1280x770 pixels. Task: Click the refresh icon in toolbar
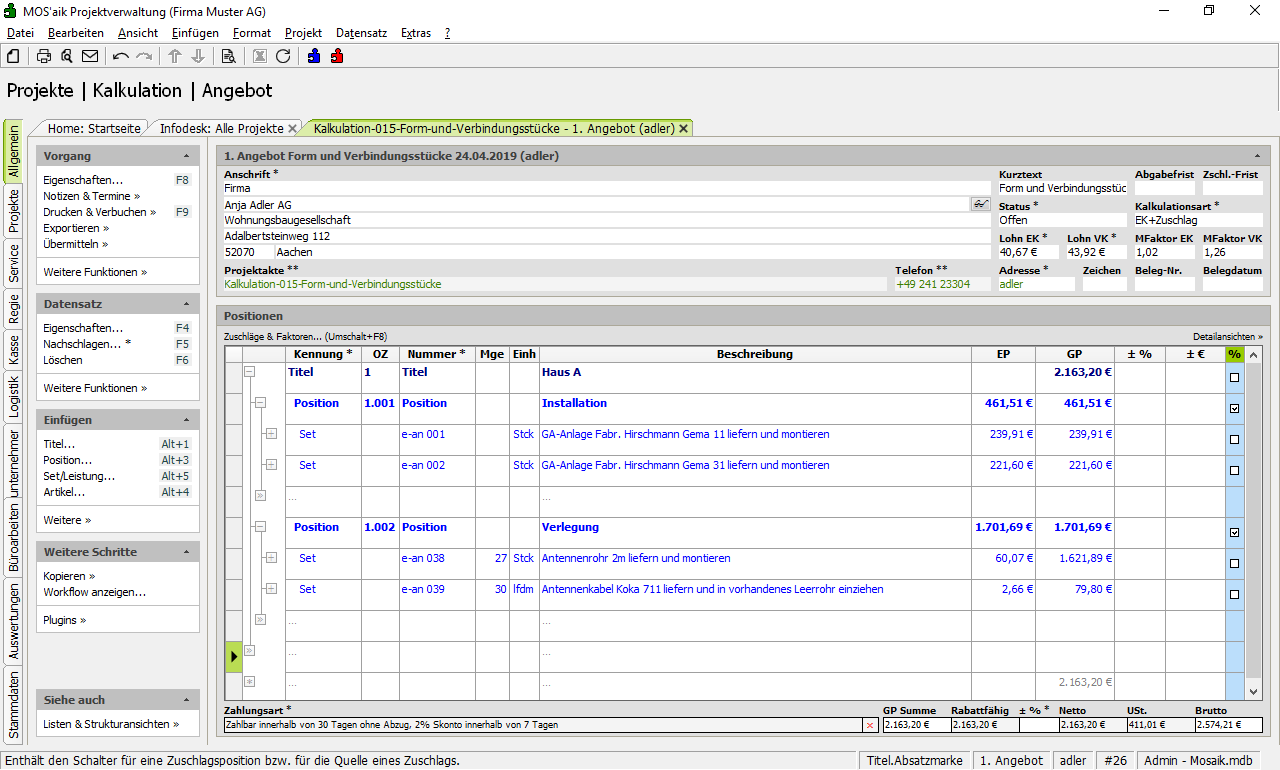point(283,56)
